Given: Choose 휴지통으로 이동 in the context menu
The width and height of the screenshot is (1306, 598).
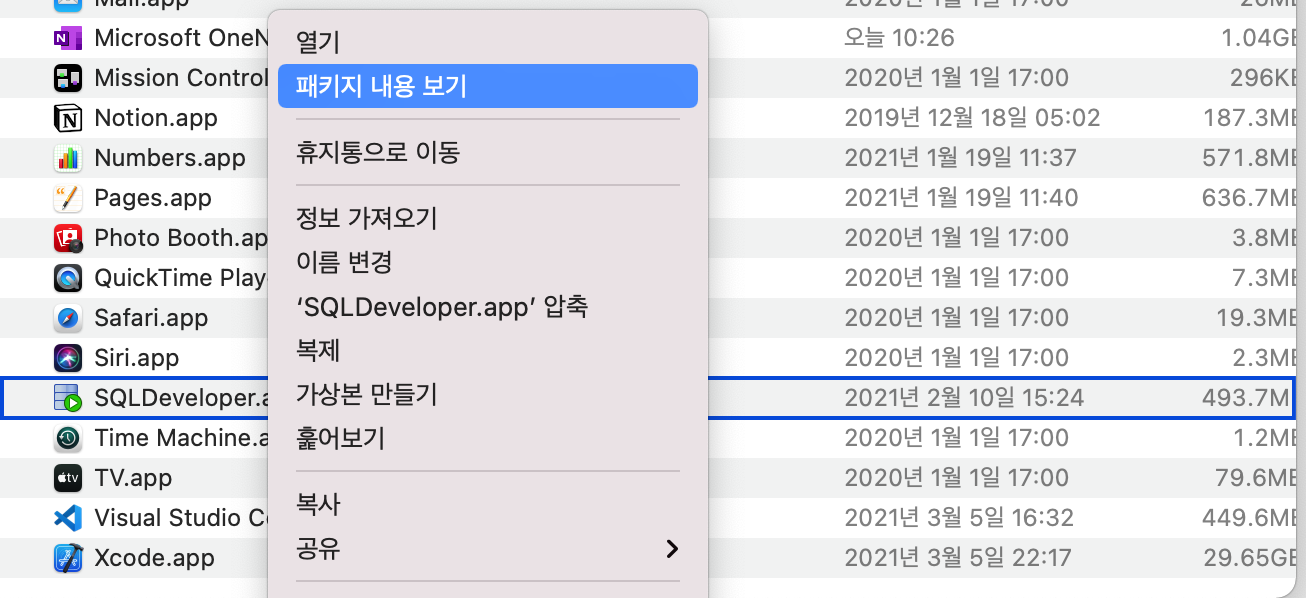Looking at the screenshot, I should (488, 152).
